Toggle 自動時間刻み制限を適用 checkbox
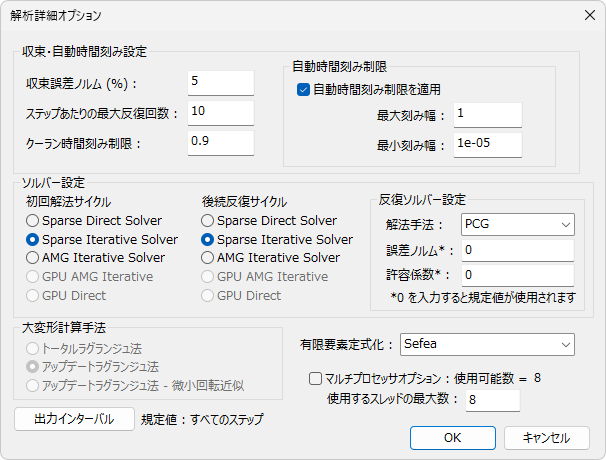The image size is (606, 460). click(303, 90)
